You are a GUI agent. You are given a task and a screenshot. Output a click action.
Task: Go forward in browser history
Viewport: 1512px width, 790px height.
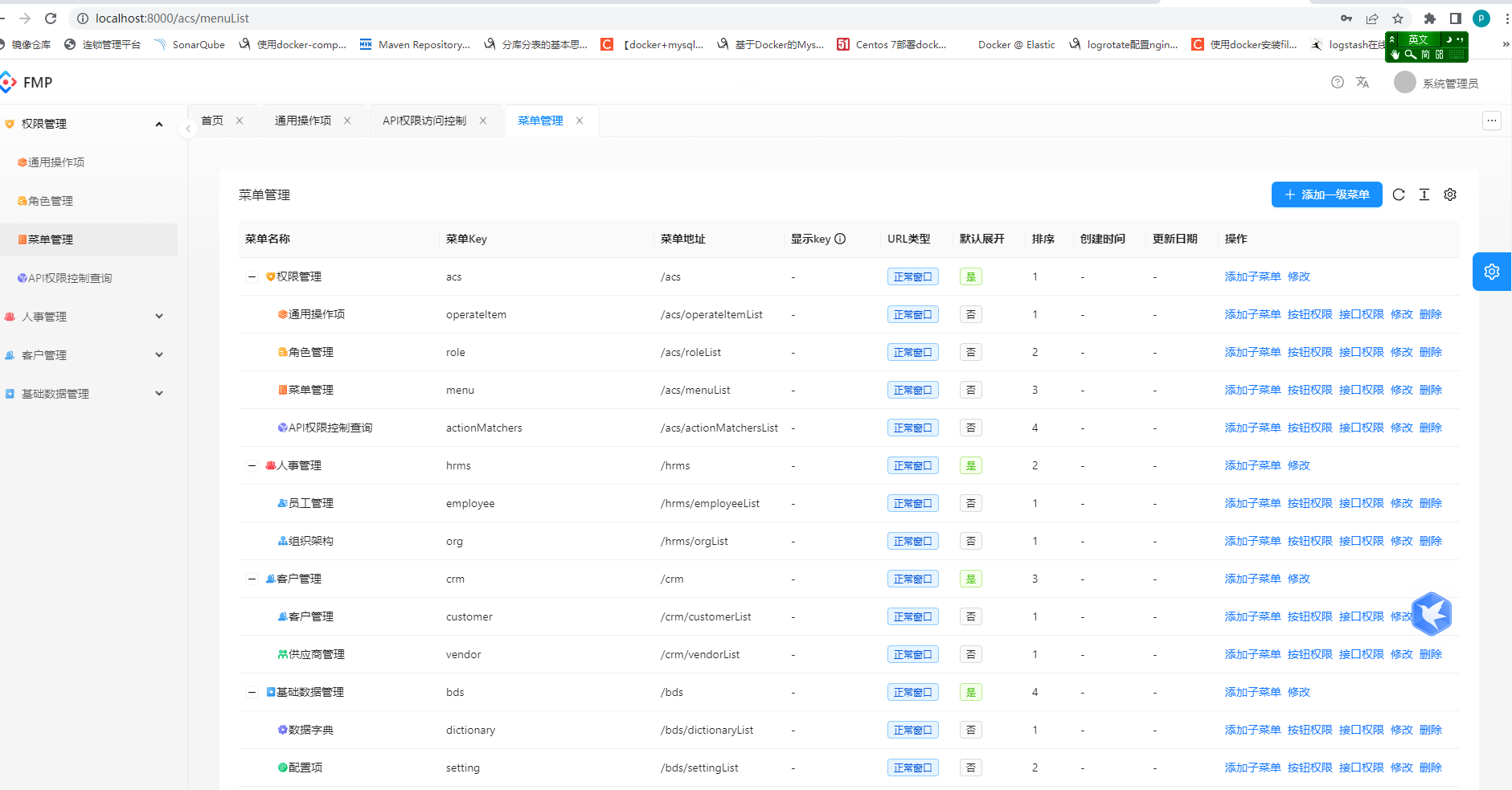[25, 18]
